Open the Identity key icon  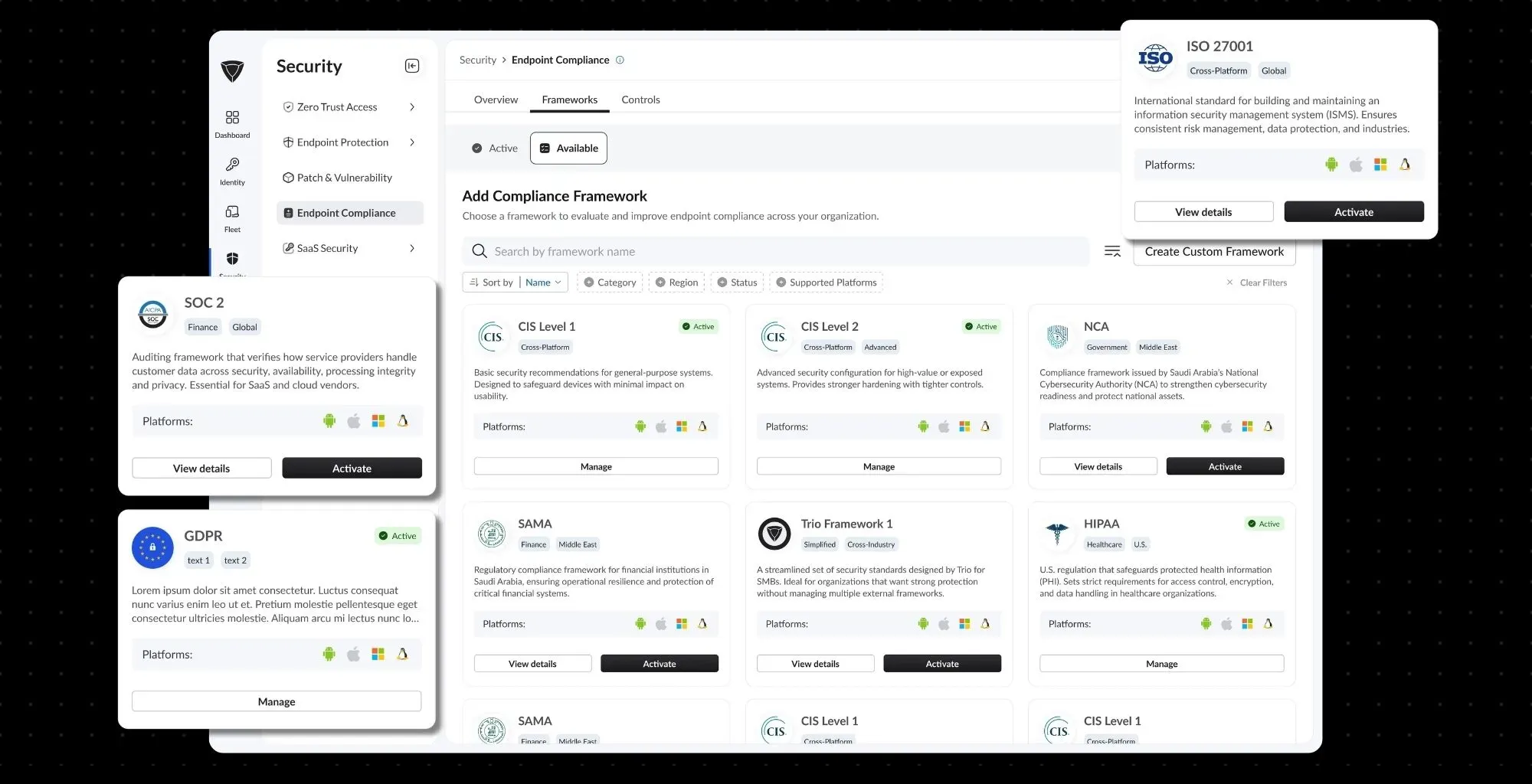232,165
